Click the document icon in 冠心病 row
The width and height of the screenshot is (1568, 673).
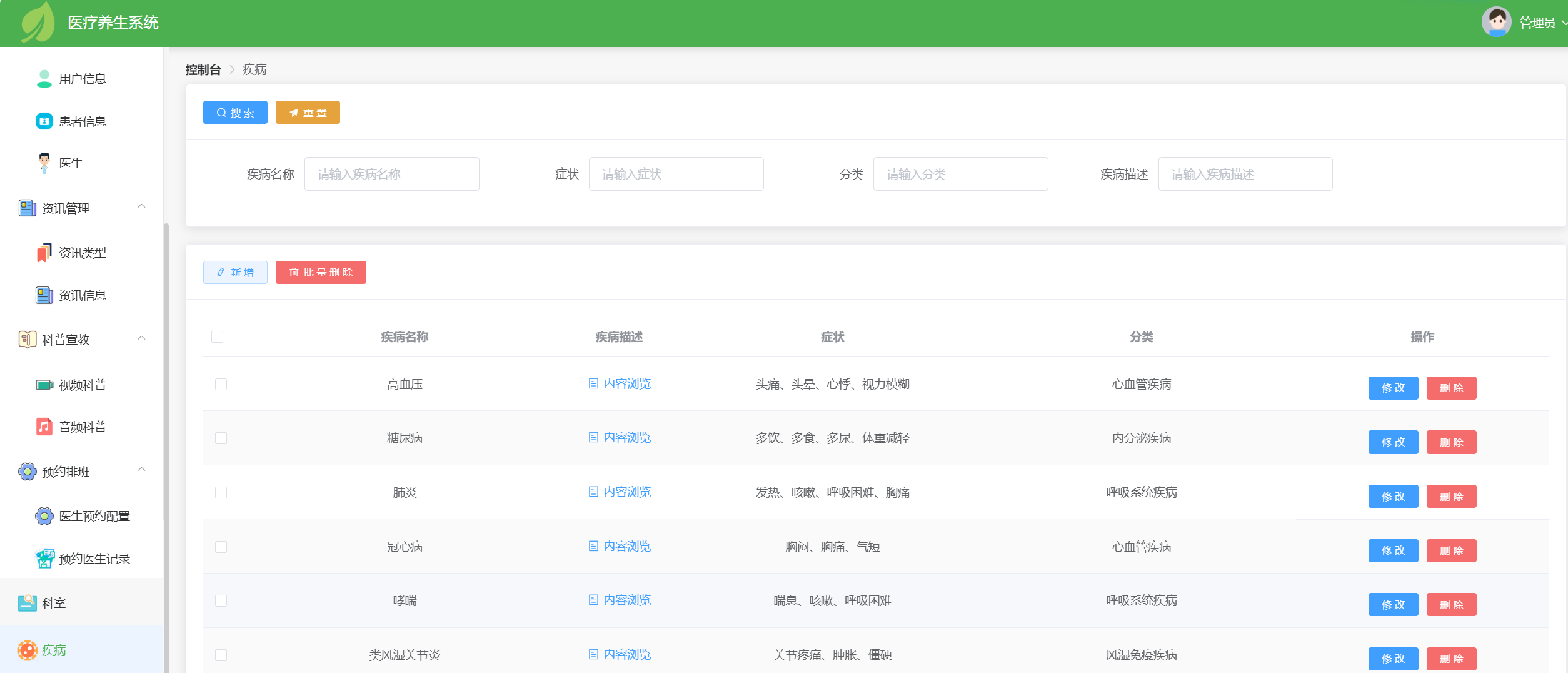tap(593, 546)
